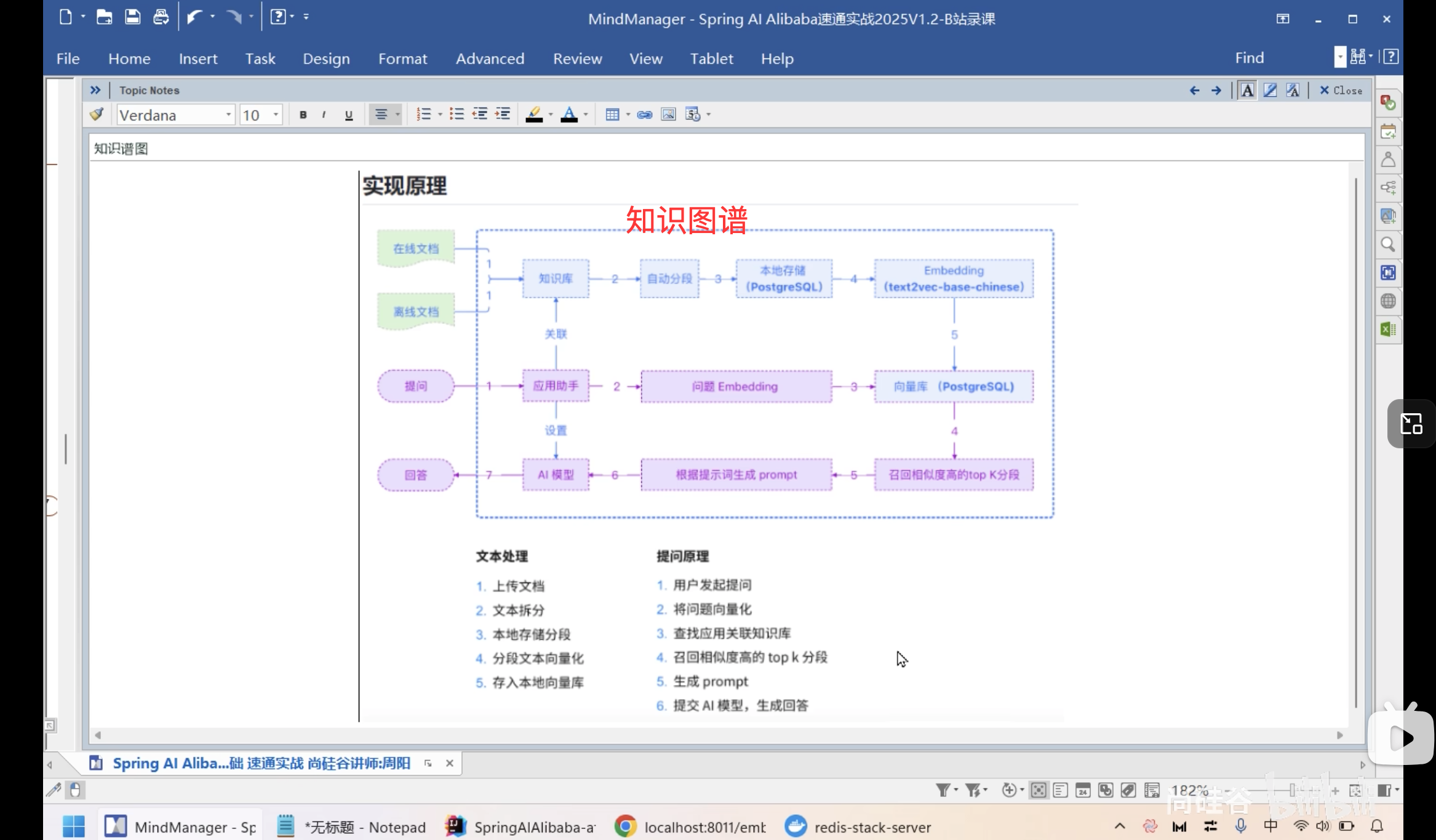Insert a hyperlink in the topic note
This screenshot has width=1436, height=840.
pos(644,114)
